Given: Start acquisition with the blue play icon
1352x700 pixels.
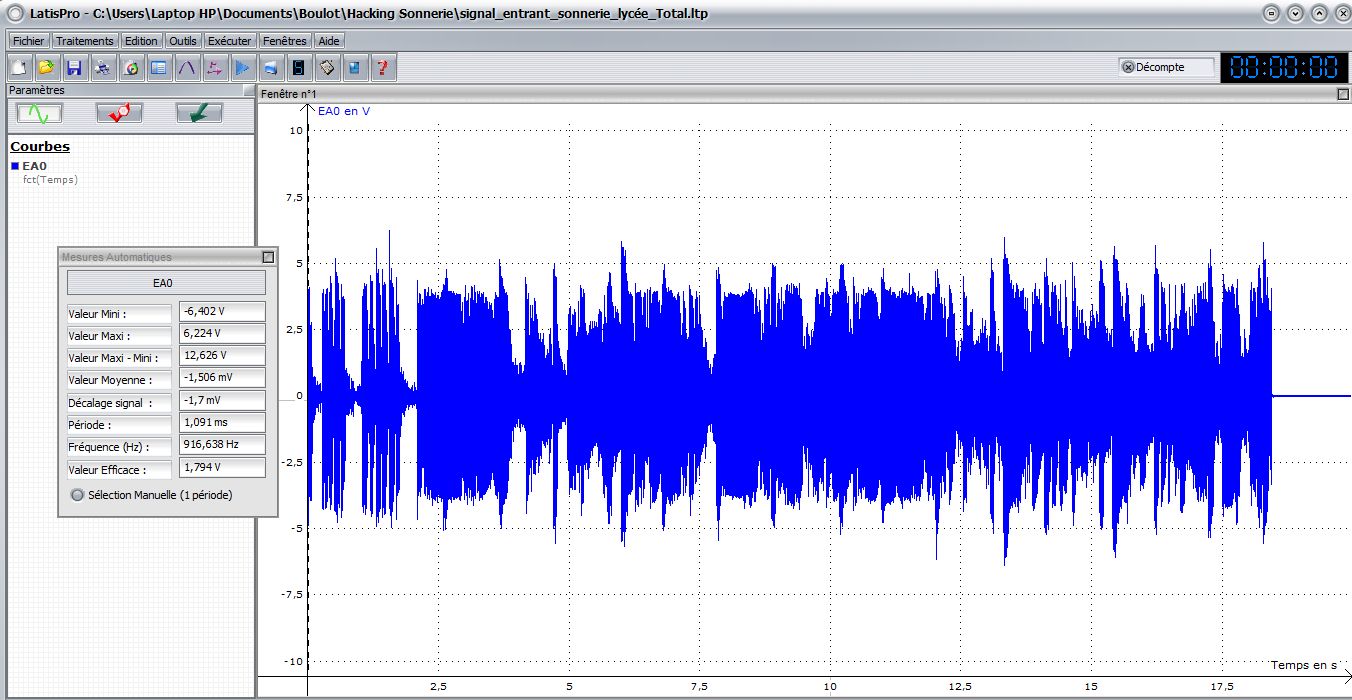Looking at the screenshot, I should point(242,68).
